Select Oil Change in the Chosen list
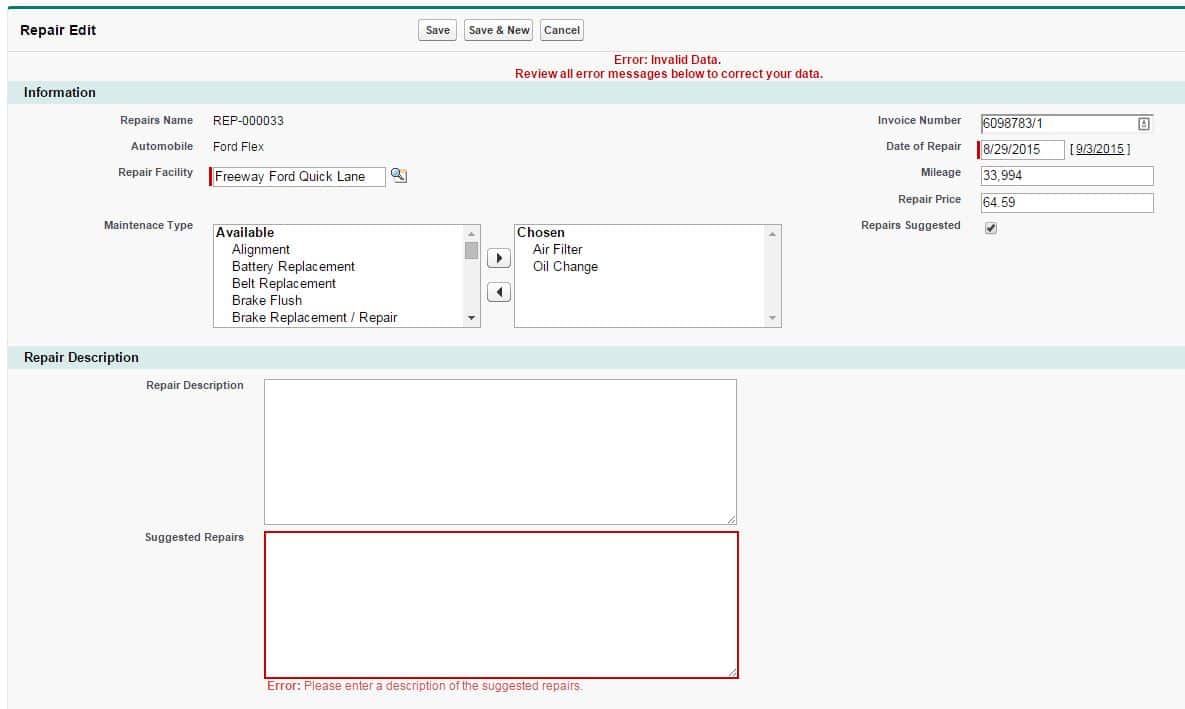 tap(566, 266)
